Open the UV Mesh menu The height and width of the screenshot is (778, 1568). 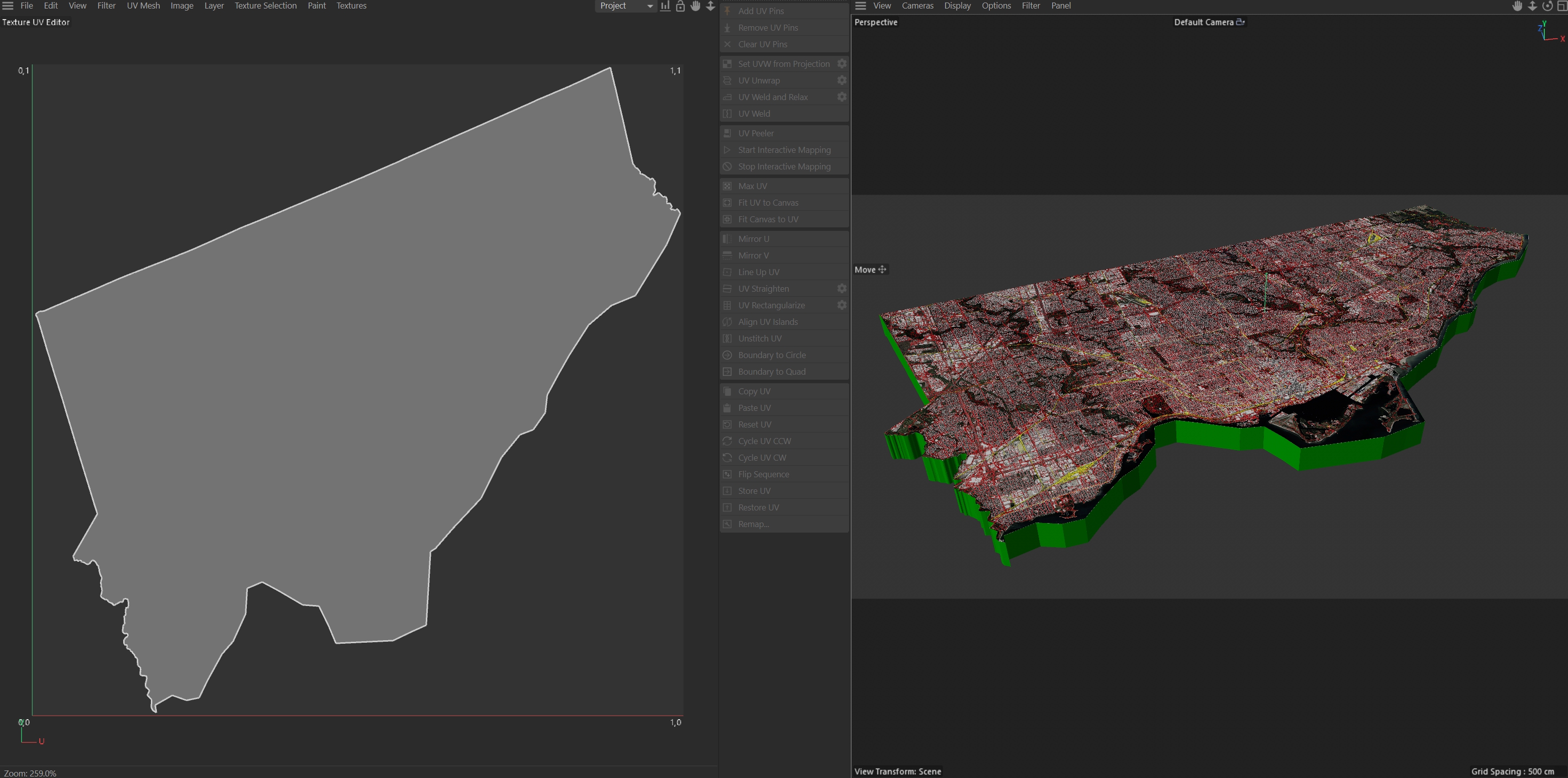(143, 6)
